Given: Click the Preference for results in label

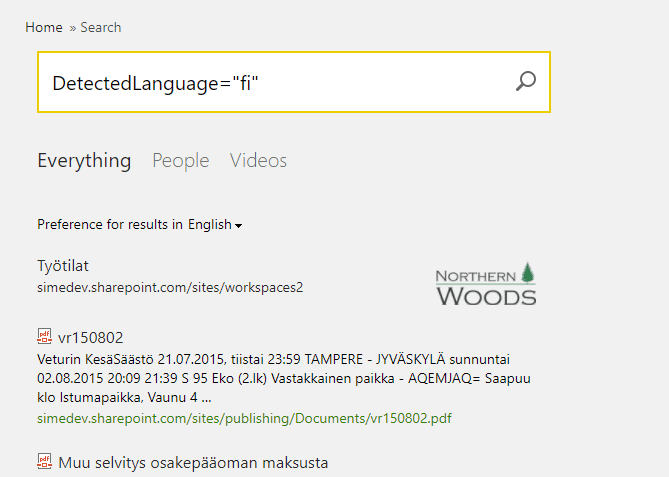Looking at the screenshot, I should tap(110, 225).
